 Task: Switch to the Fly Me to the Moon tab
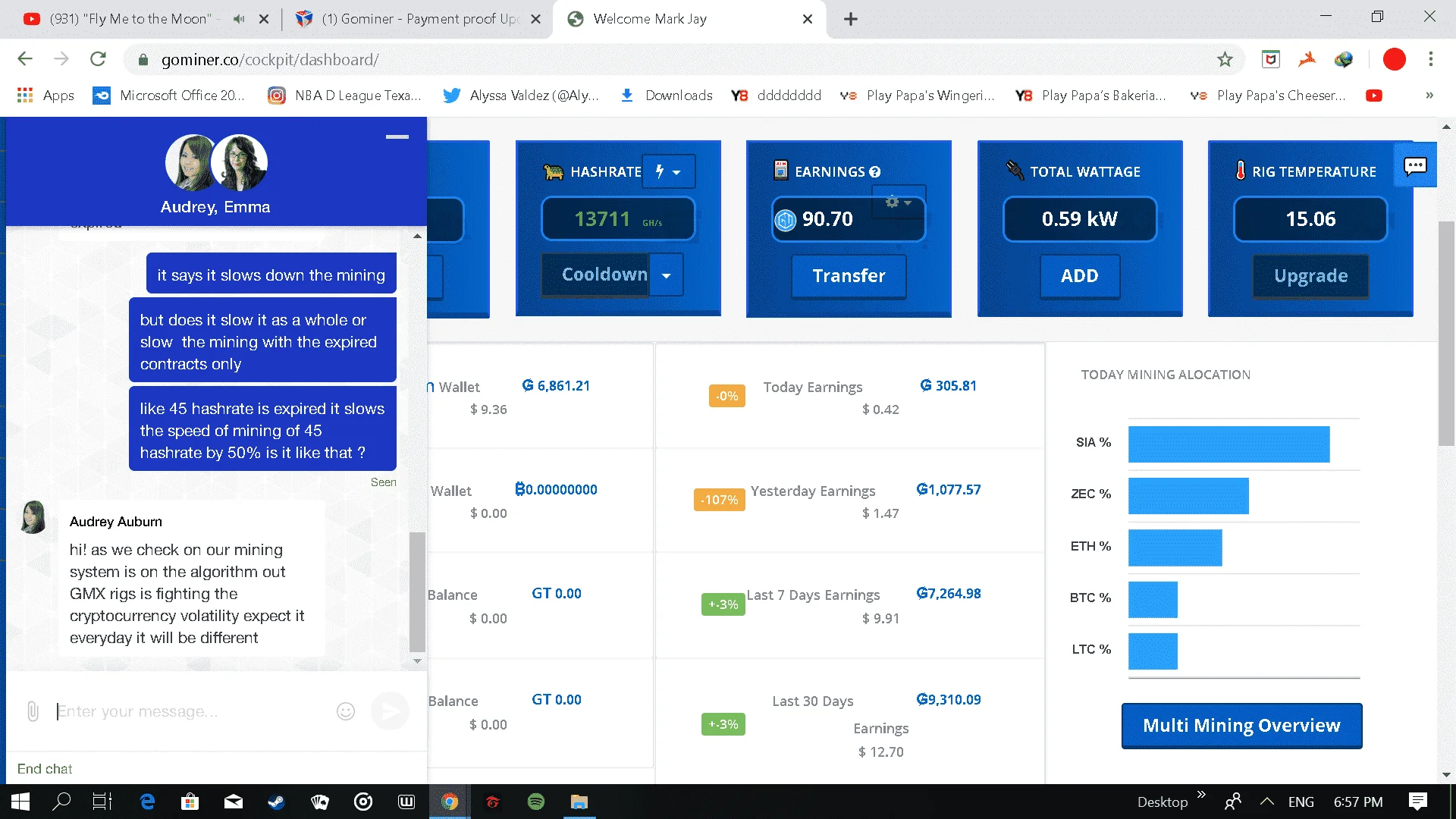131,19
